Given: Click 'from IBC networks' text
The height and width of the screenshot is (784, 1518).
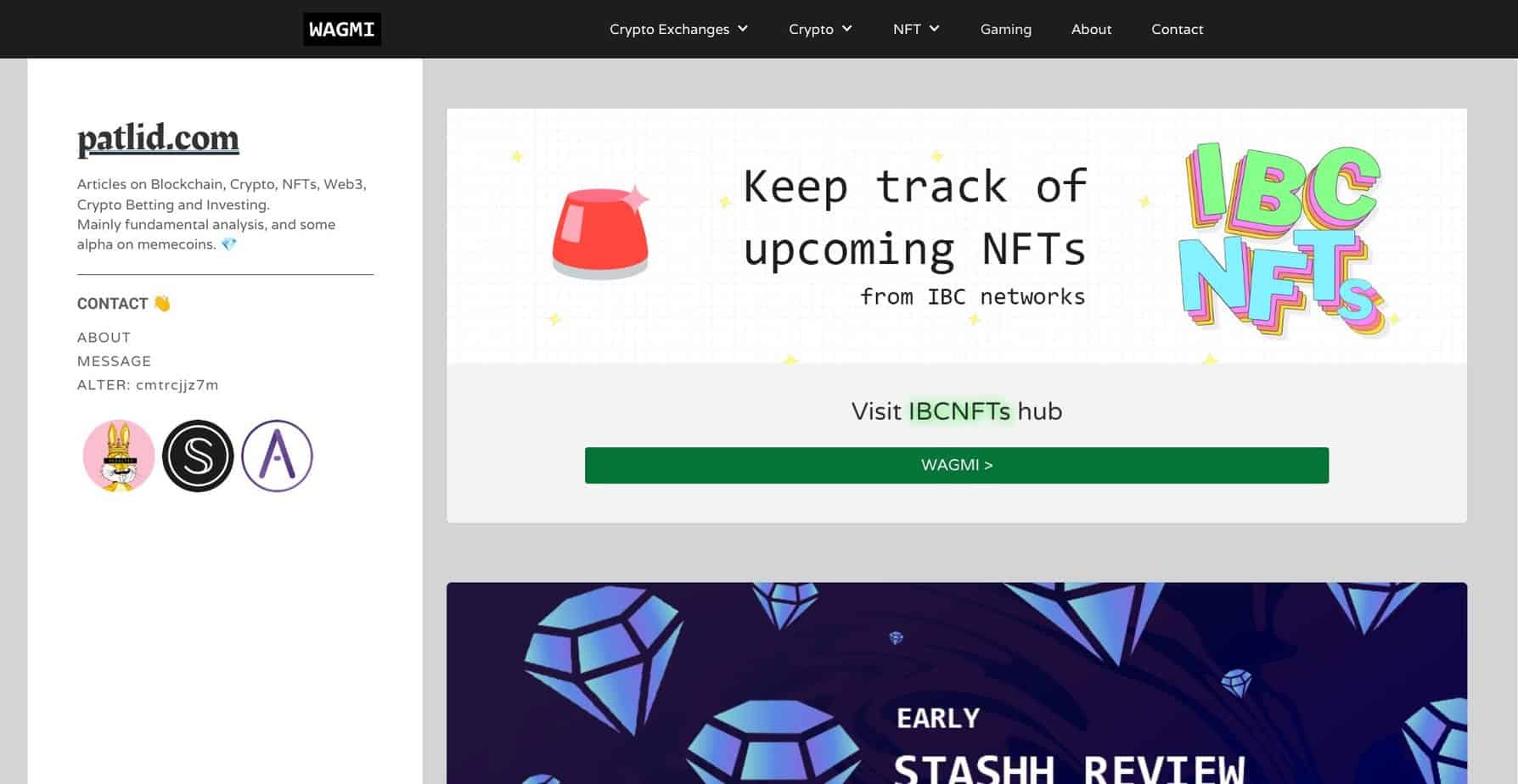Looking at the screenshot, I should (972, 297).
